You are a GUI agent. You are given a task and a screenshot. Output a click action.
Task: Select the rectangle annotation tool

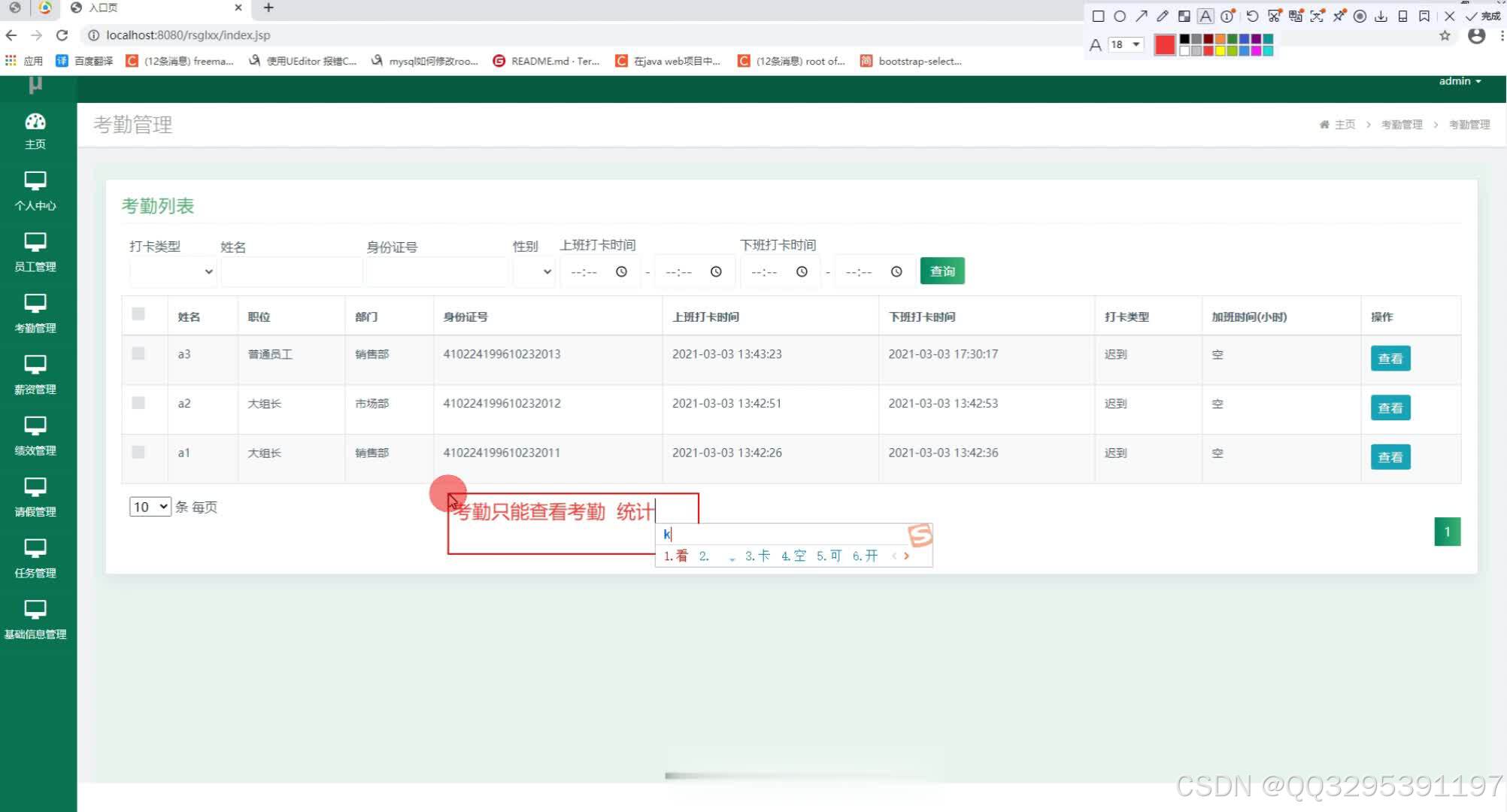pos(1098,17)
